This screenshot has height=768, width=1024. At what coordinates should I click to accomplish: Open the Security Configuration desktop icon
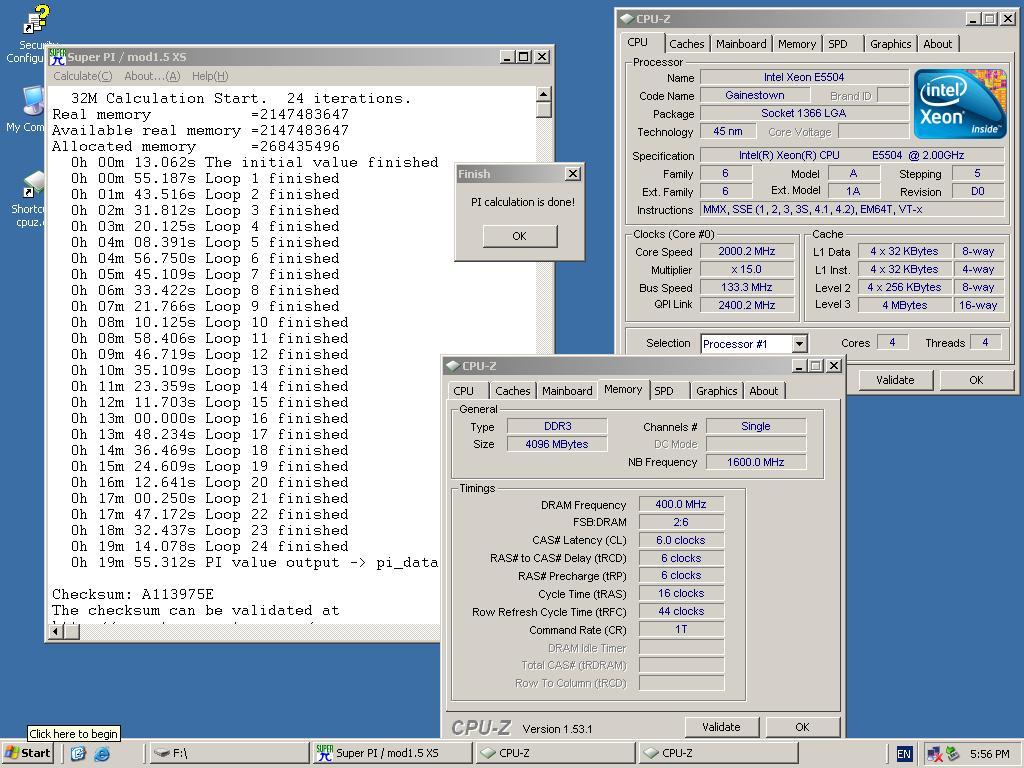point(36,18)
